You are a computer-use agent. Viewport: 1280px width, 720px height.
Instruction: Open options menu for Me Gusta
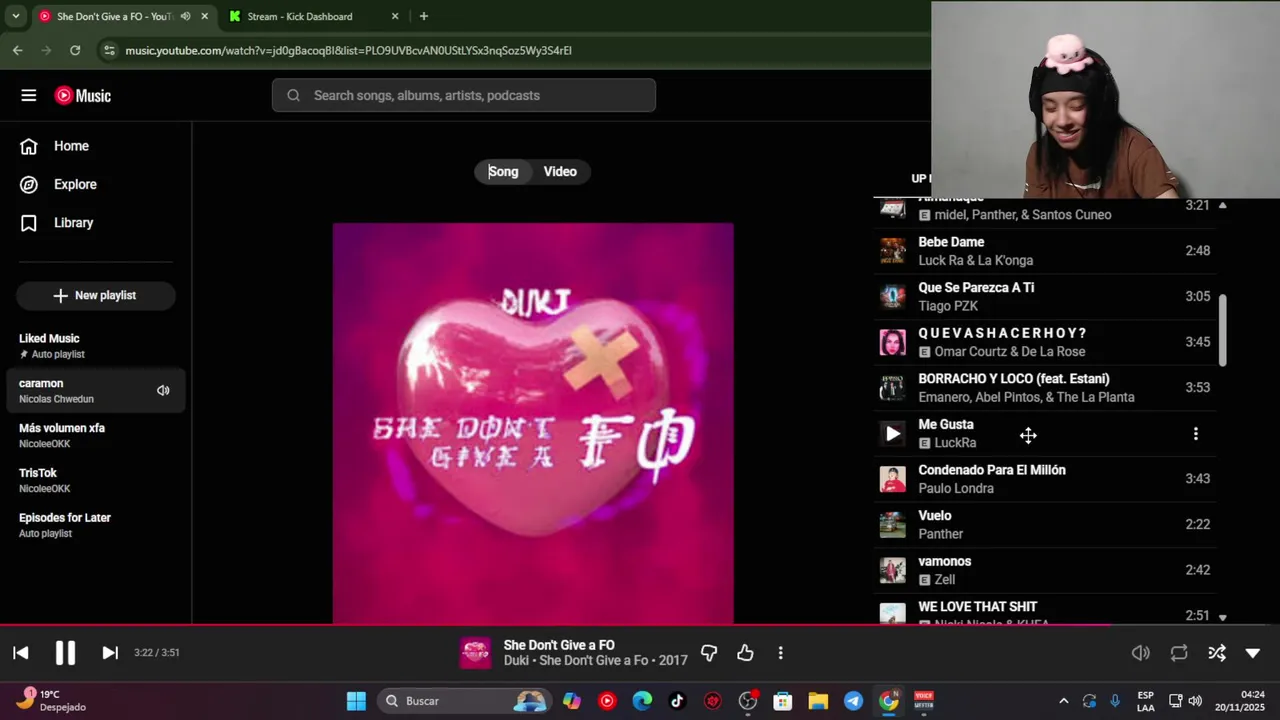tap(1196, 434)
